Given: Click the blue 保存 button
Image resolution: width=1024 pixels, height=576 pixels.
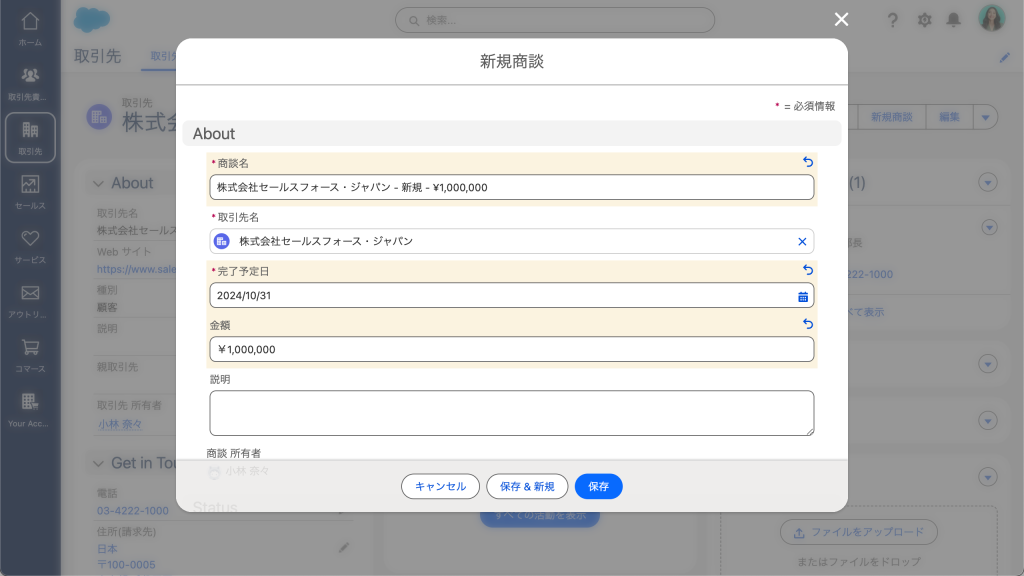Looking at the screenshot, I should 598,487.
